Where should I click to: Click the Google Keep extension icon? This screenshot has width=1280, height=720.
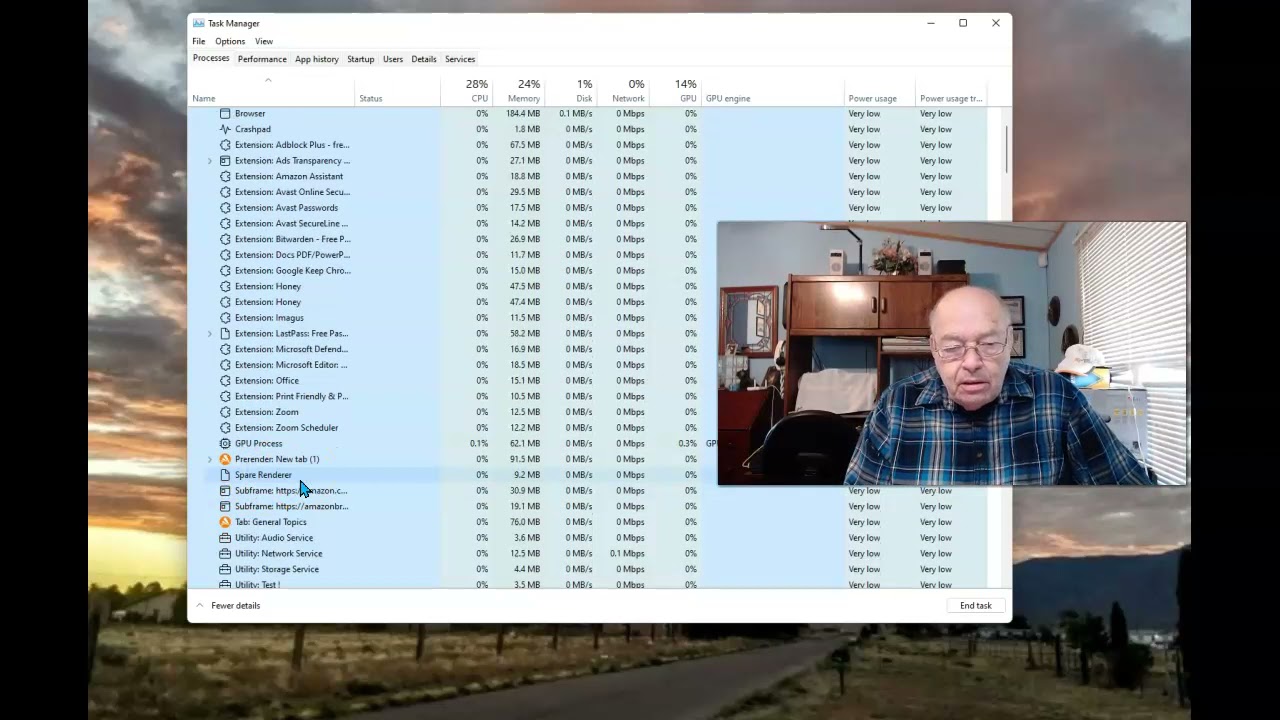point(225,270)
